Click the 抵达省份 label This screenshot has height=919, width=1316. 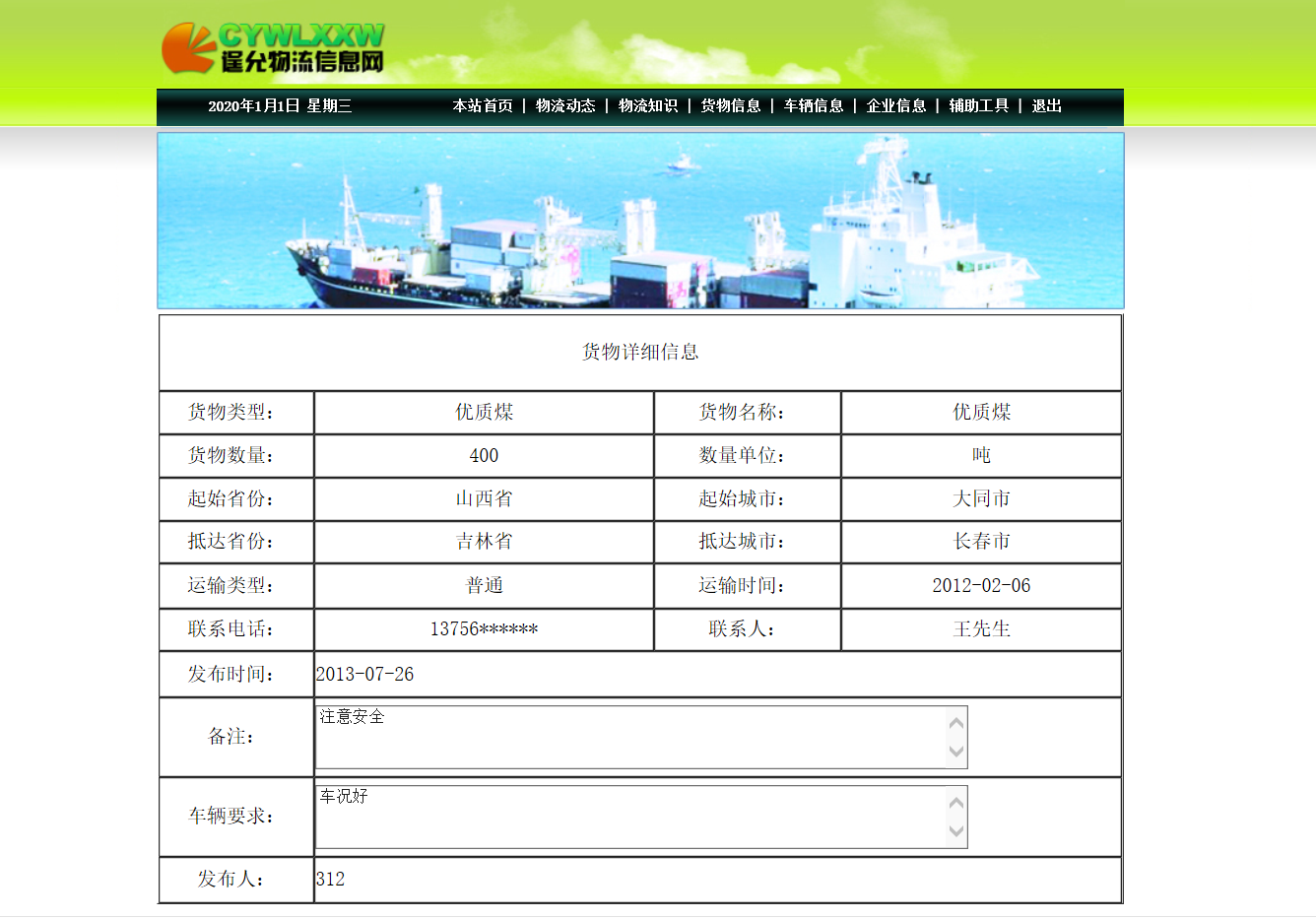pyautogui.click(x=231, y=541)
